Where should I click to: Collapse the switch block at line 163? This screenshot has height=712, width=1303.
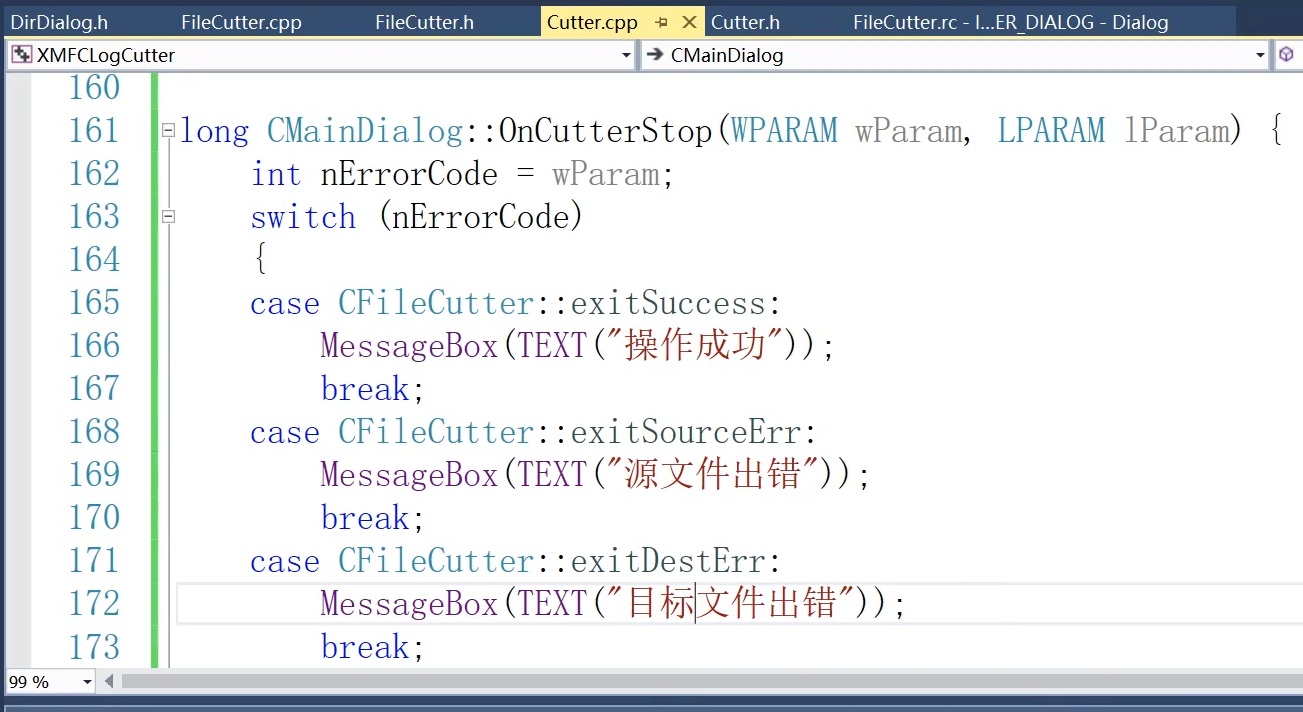click(168, 216)
